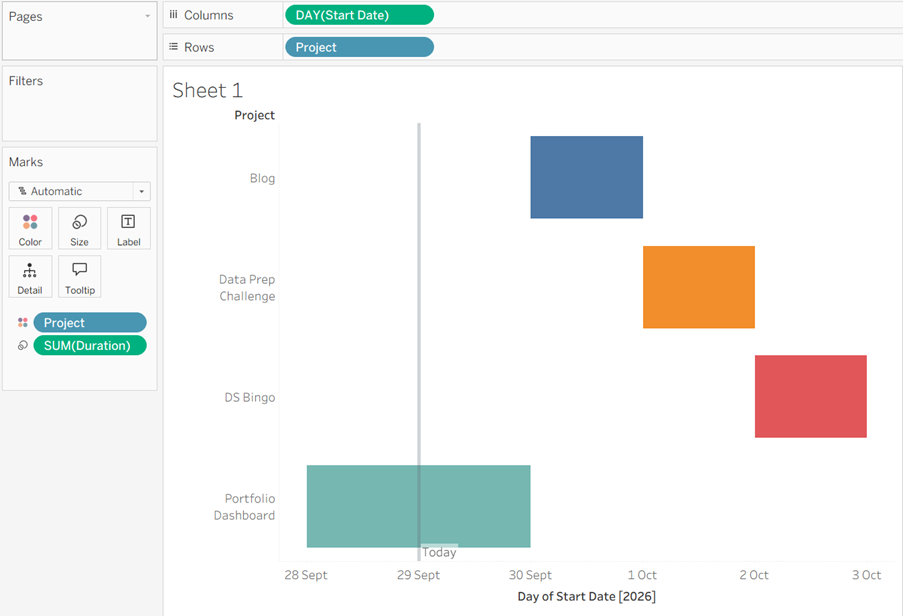Click the Columns shelf icon
Image resolution: width=903 pixels, height=616 pixels.
tap(173, 15)
